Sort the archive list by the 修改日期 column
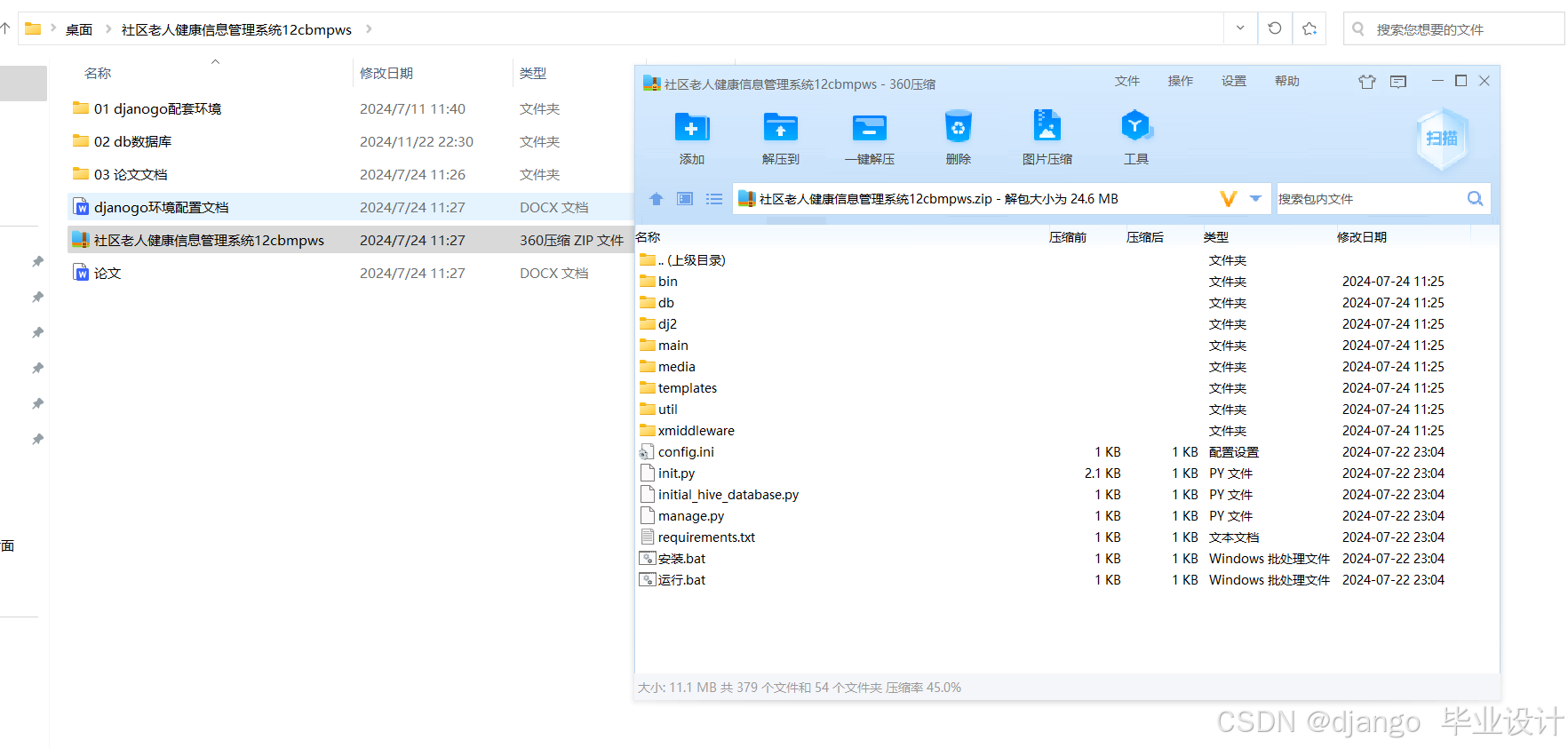The image size is (1568, 748). click(x=1362, y=237)
